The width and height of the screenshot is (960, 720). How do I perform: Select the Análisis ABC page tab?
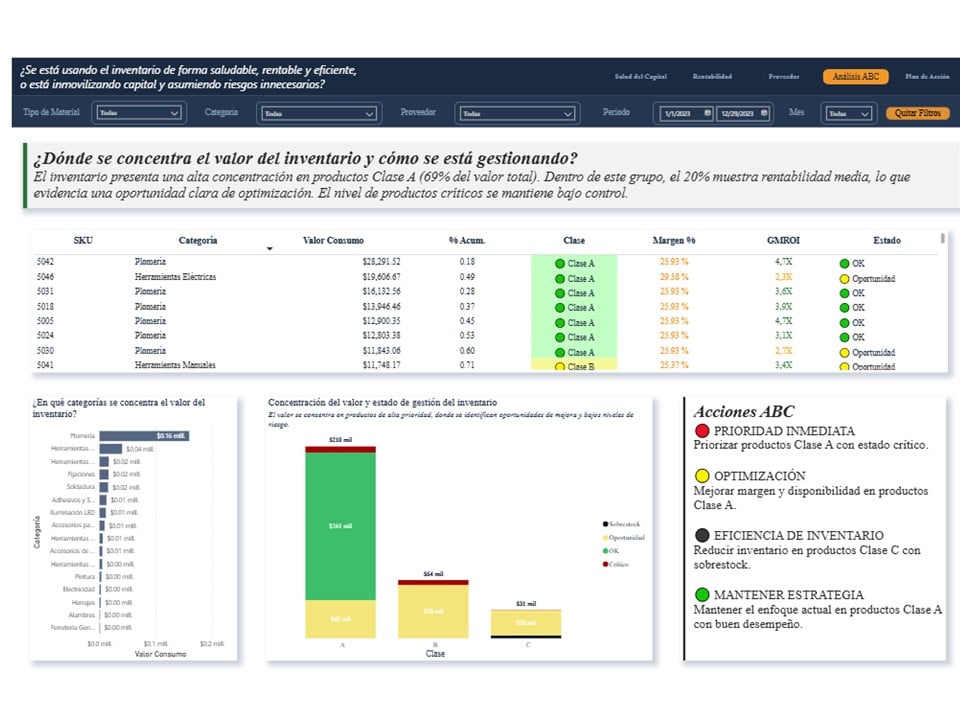point(855,77)
